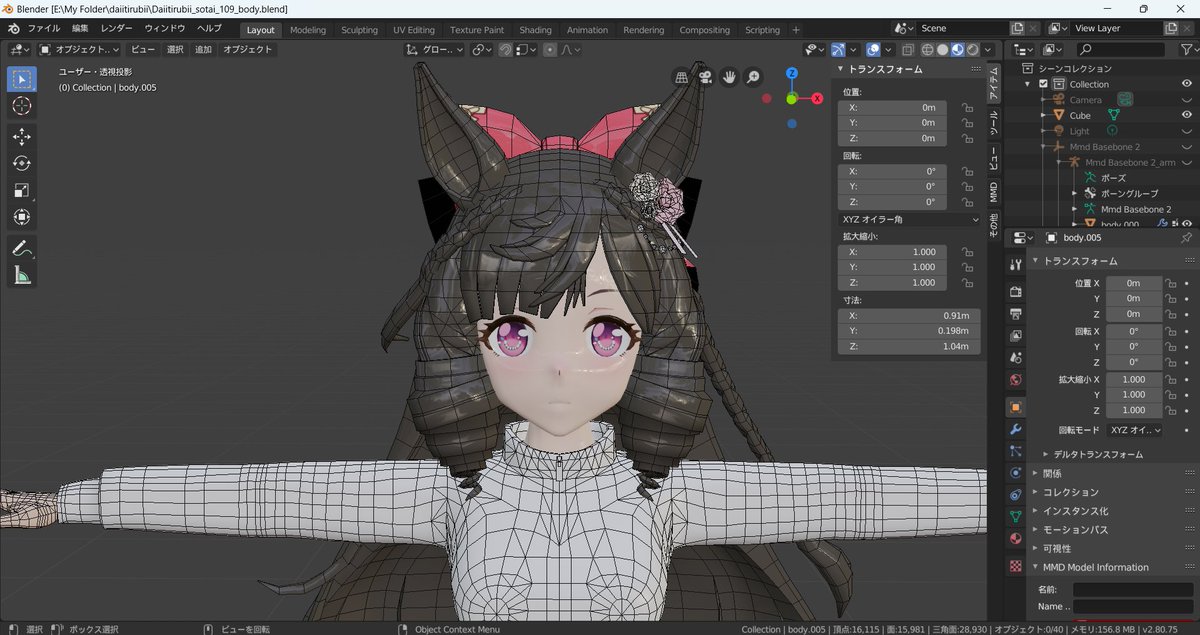Open the ファイル (File) menu

pos(43,29)
